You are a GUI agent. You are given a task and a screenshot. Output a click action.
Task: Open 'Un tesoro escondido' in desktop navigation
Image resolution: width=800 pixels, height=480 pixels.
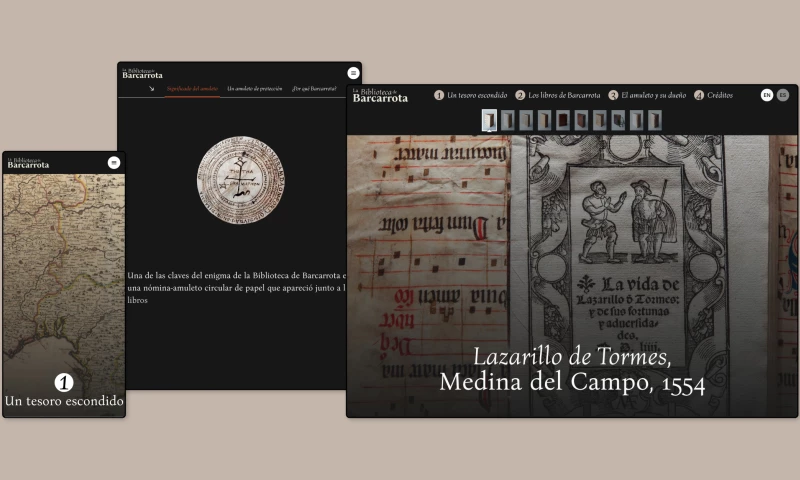coord(471,95)
